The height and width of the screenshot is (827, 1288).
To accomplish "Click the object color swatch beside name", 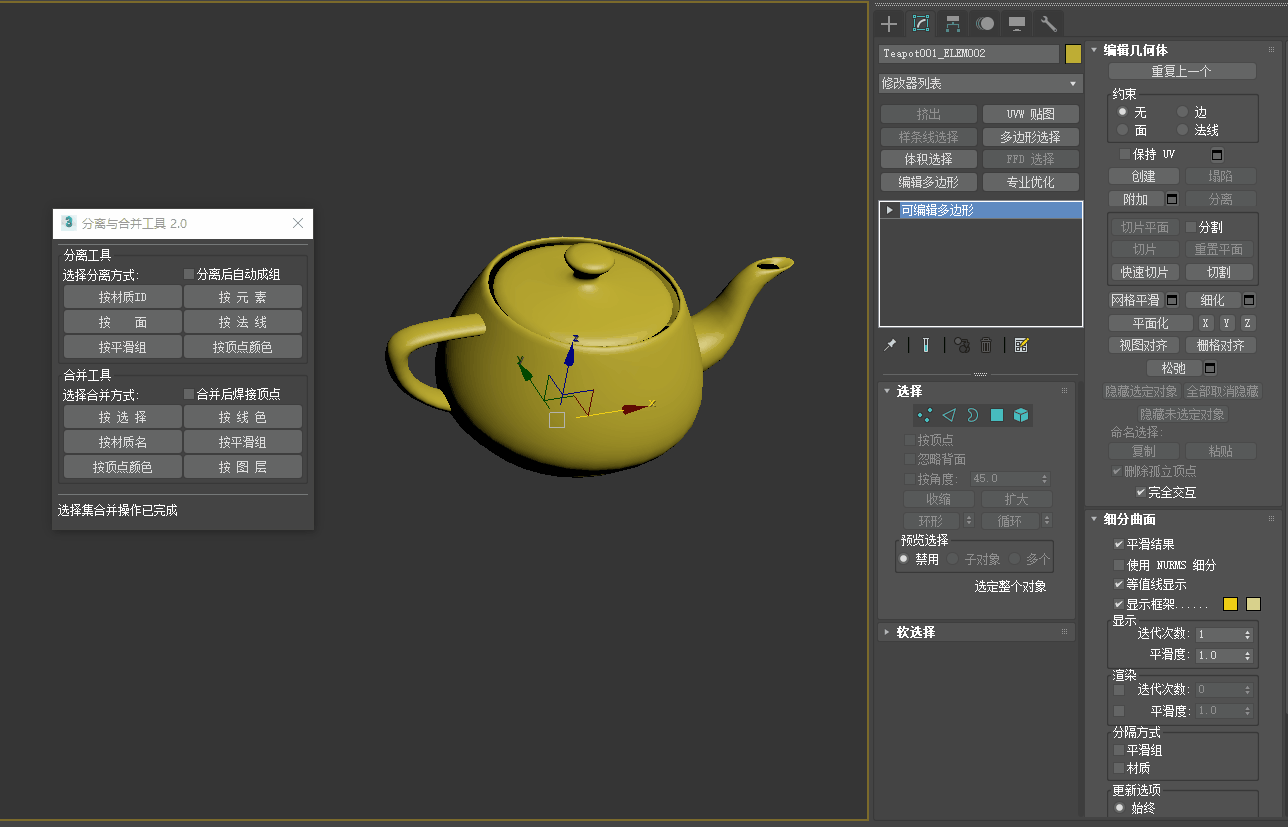I will (x=1073, y=54).
